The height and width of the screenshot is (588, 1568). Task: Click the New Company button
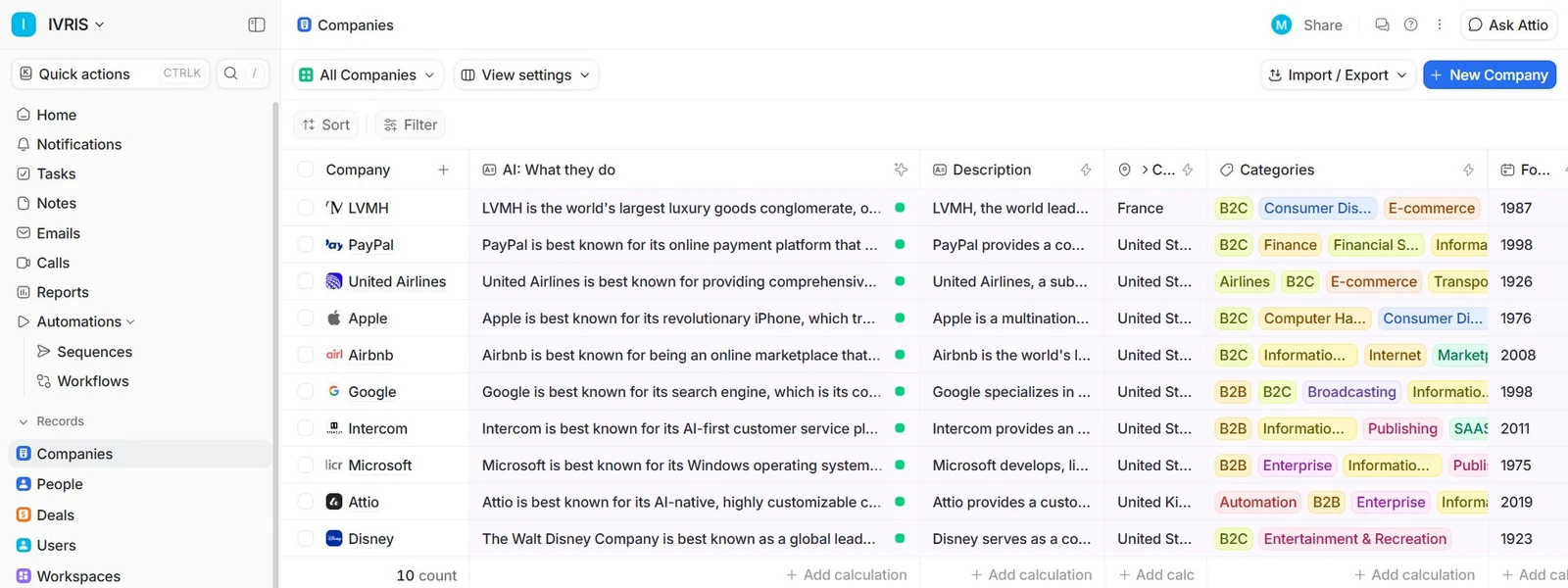[x=1490, y=74]
